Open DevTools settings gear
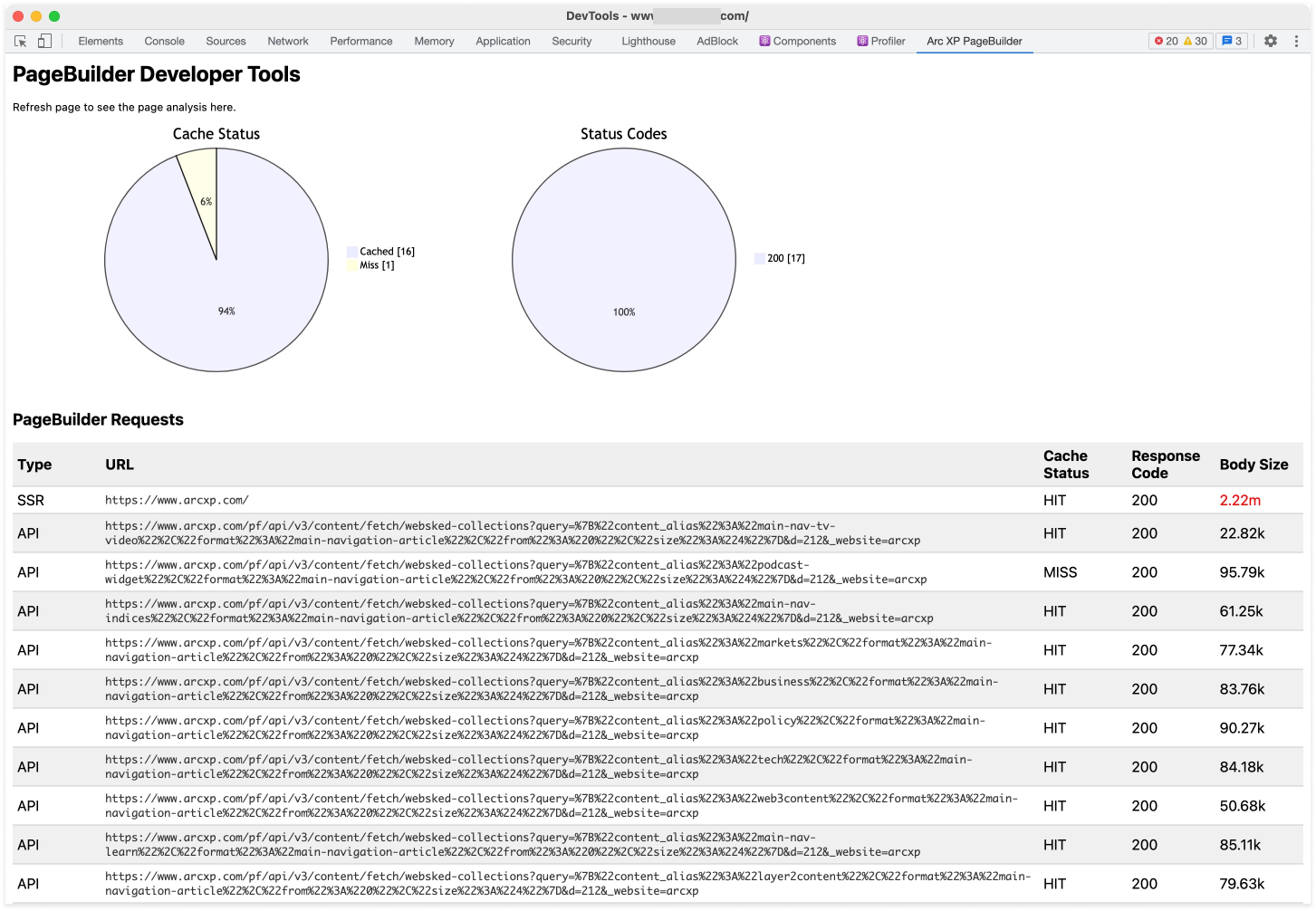Screen dimensions: 1316x911 click(x=1271, y=41)
